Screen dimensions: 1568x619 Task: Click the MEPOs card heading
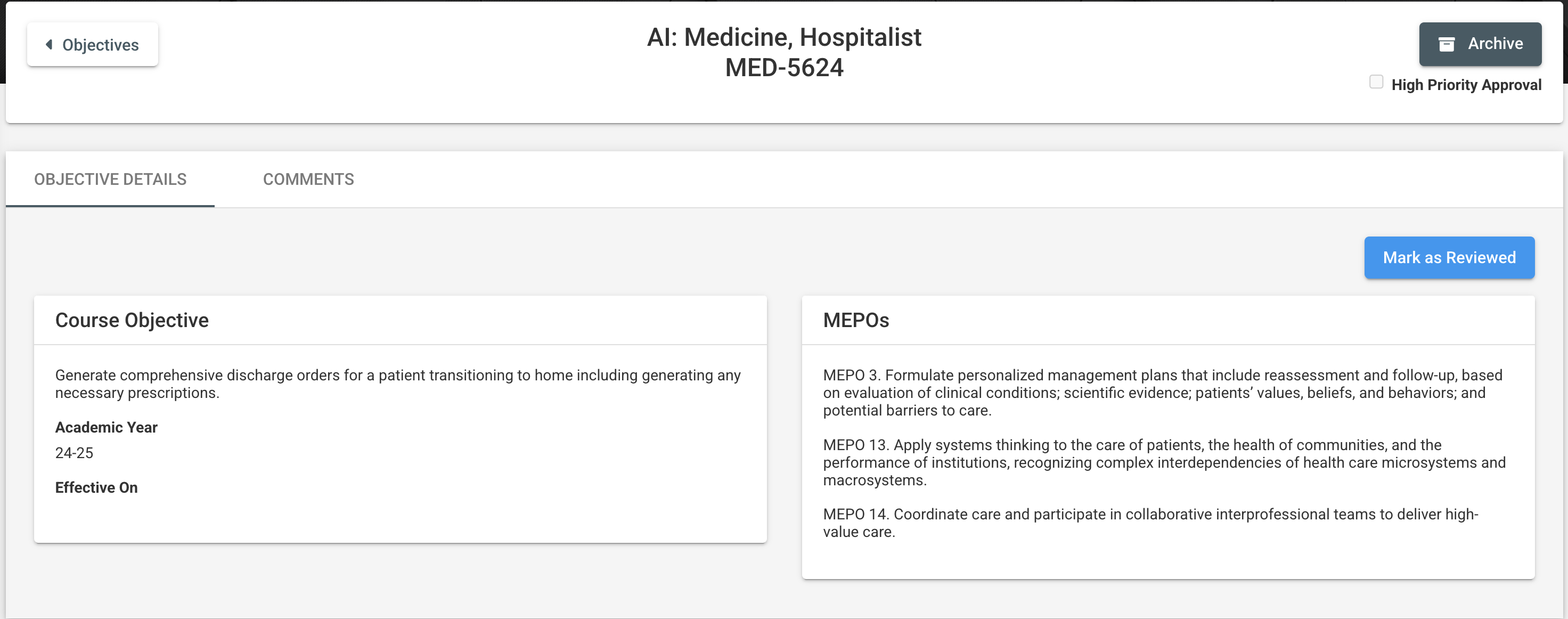click(x=856, y=320)
